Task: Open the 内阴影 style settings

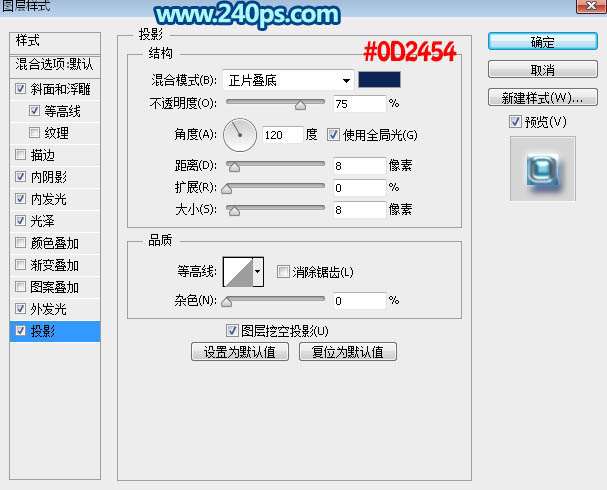Action: (48, 177)
